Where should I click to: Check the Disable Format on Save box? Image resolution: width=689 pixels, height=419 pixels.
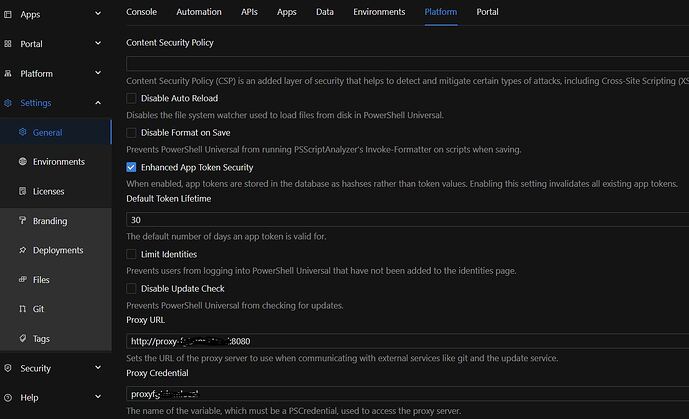[x=131, y=133]
